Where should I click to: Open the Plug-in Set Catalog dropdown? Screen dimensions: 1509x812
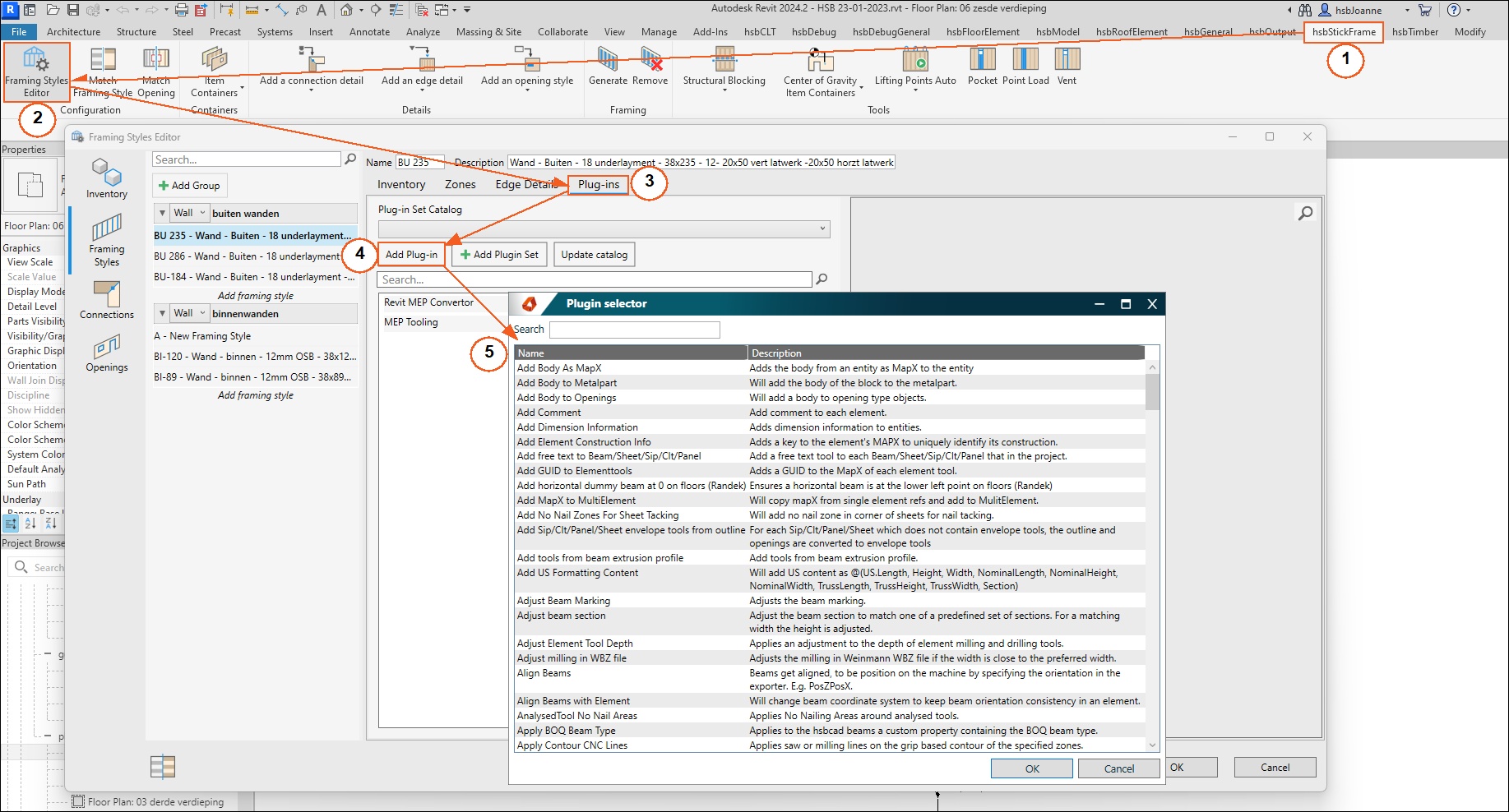click(x=604, y=228)
